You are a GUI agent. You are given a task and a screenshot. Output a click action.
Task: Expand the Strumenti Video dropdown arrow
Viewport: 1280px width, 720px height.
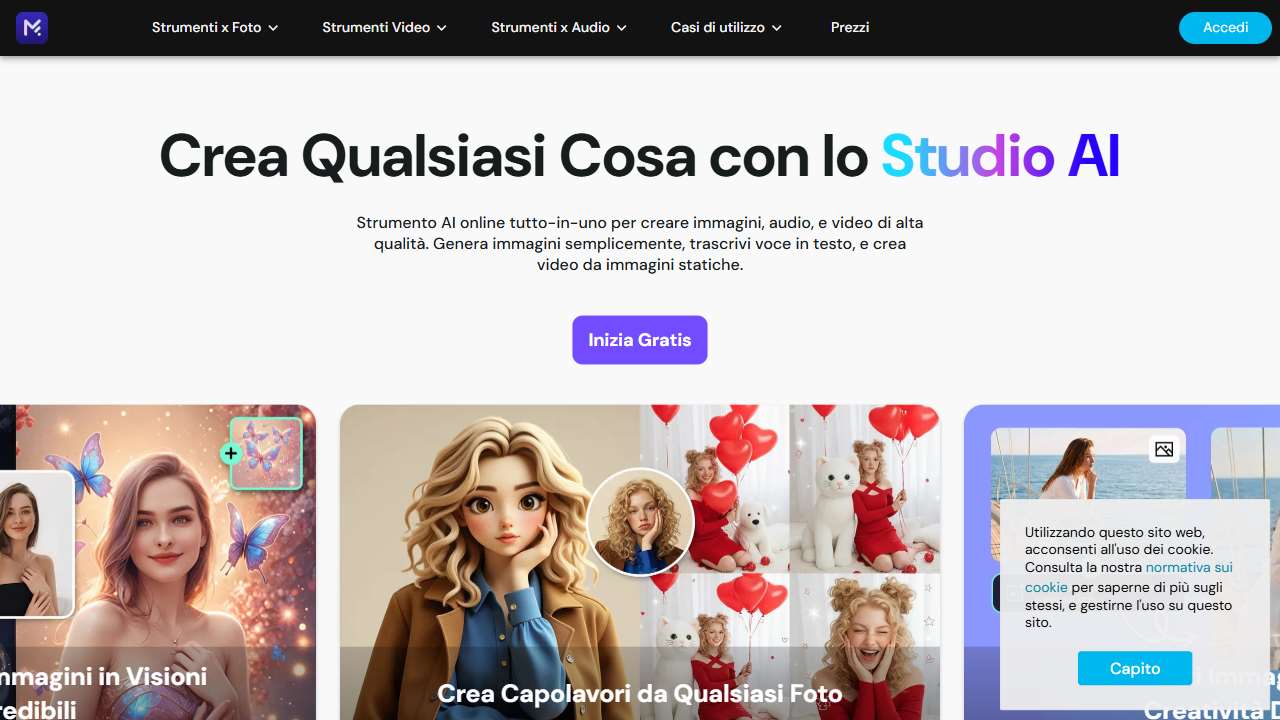click(441, 28)
